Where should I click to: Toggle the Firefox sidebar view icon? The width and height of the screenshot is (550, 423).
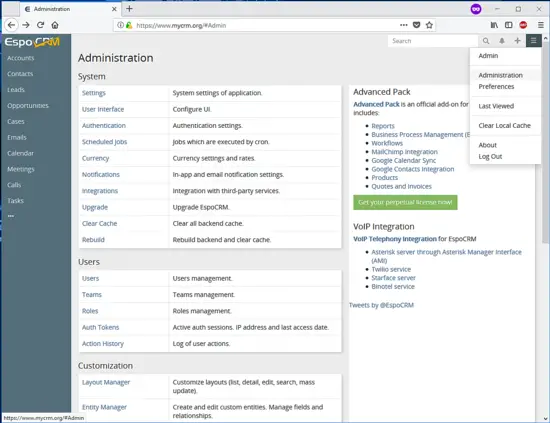tap(509, 25)
